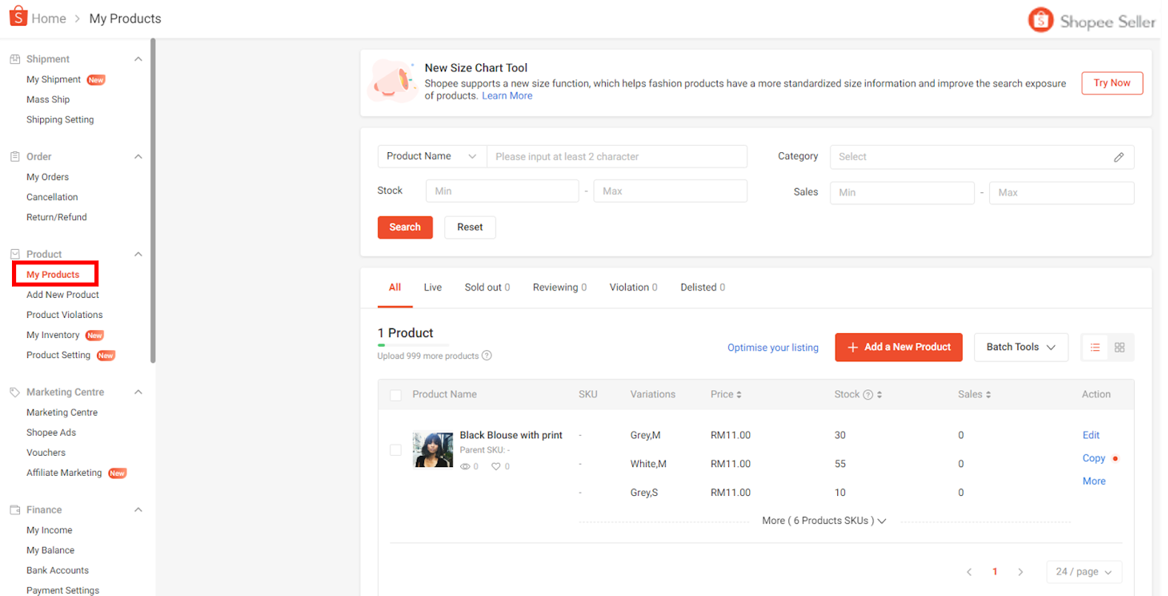Open the Batch Tools dropdown
Screen dimensions: 1168x596
[1021, 347]
